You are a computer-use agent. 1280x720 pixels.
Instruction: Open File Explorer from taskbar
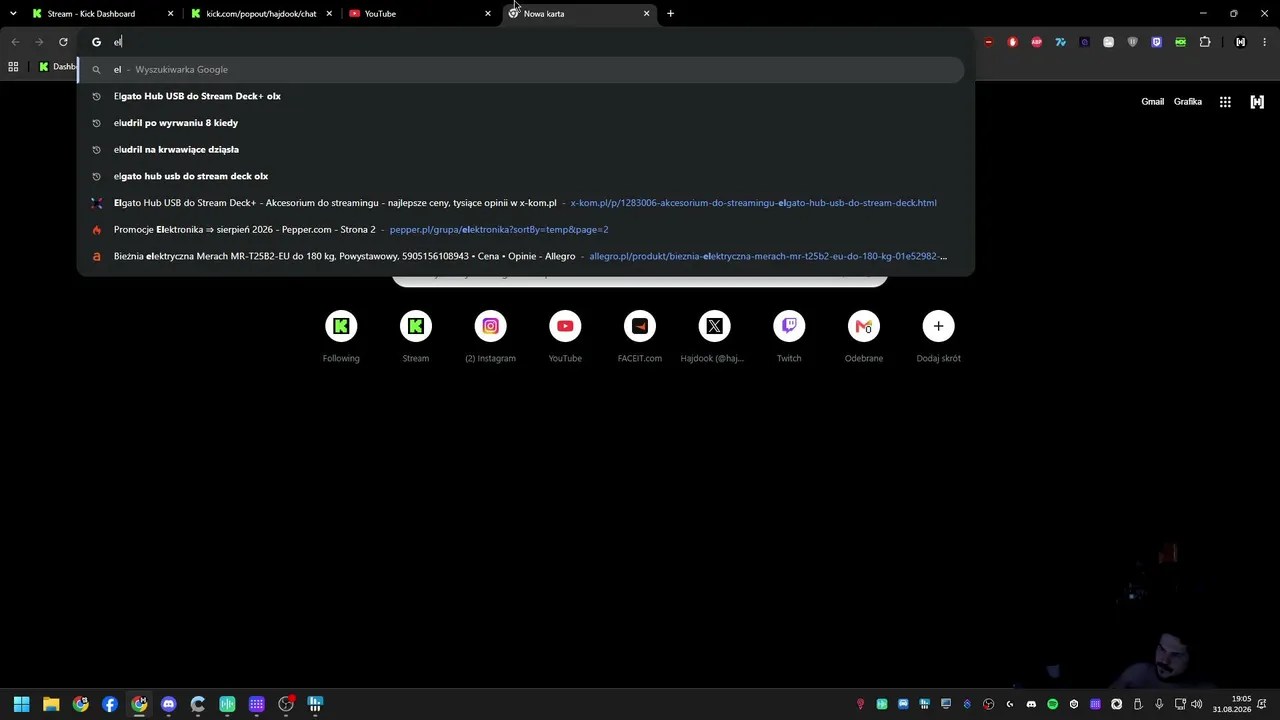(x=51, y=704)
